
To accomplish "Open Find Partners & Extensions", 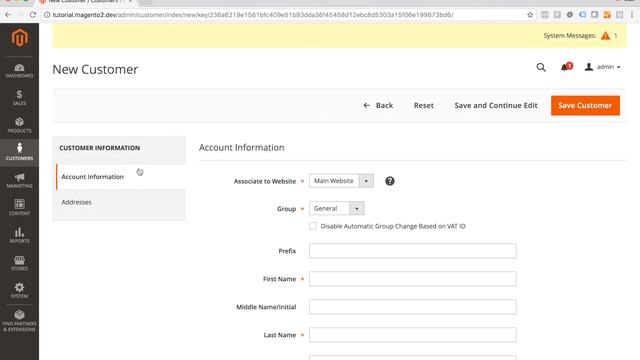I will pos(19,321).
